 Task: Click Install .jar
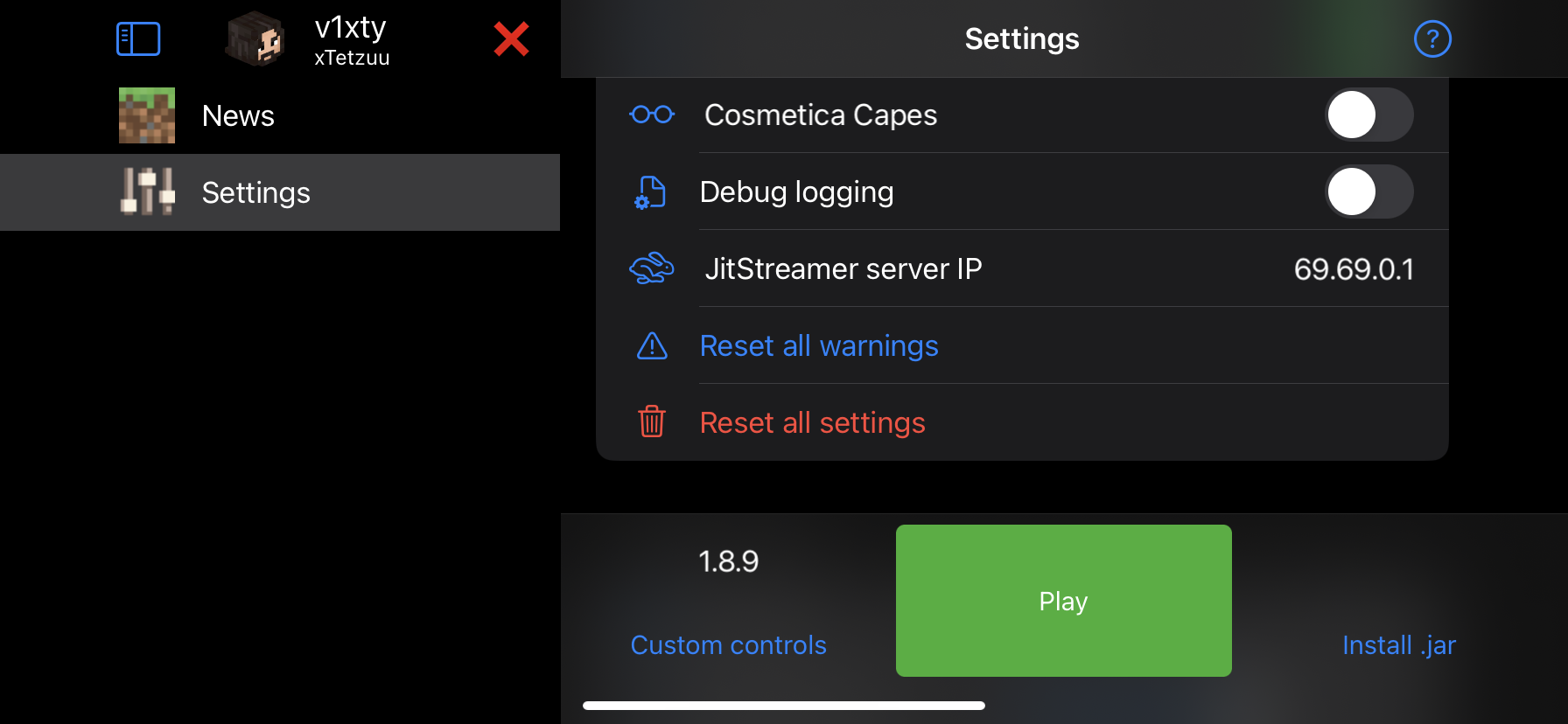click(1398, 644)
